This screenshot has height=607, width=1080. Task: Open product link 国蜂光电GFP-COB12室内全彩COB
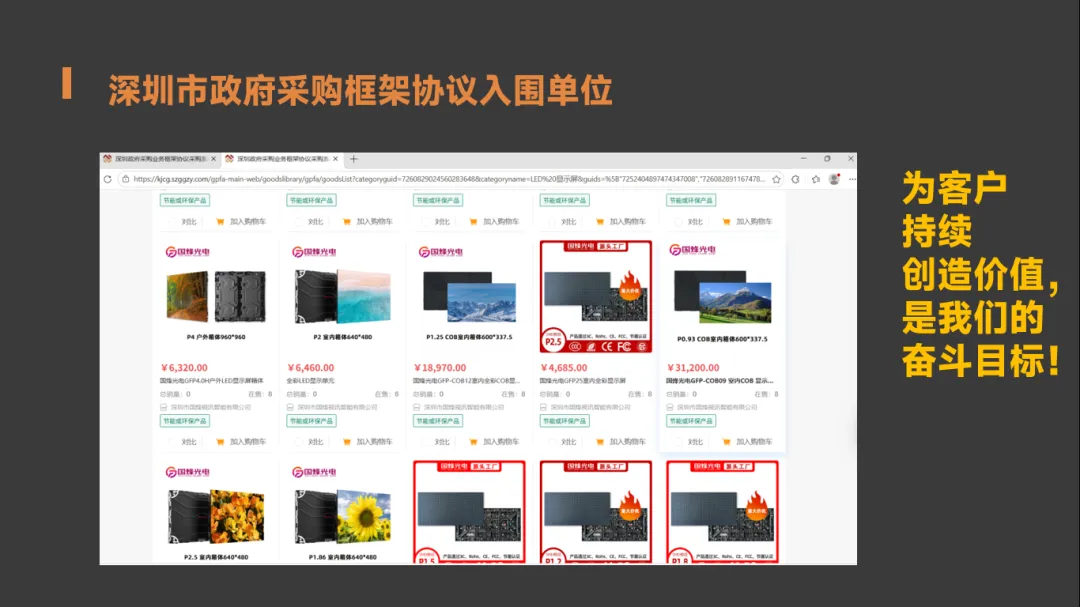[x=466, y=380]
